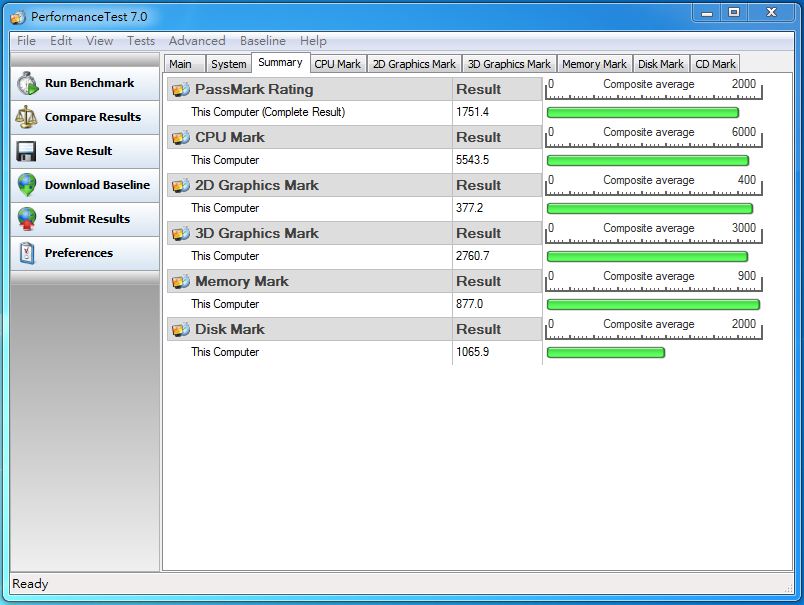Switch to the CPU Mark tab
This screenshot has width=804, height=605.
point(337,64)
